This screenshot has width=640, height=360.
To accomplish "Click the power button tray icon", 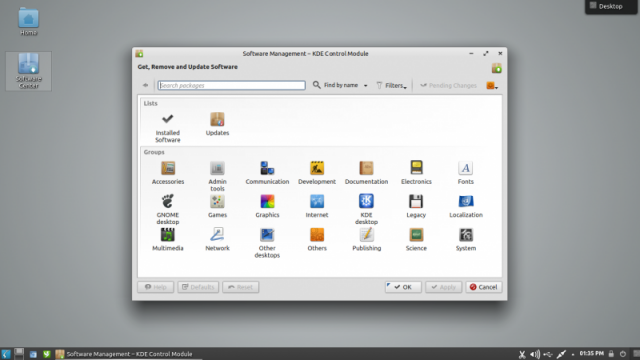I will coord(623,354).
